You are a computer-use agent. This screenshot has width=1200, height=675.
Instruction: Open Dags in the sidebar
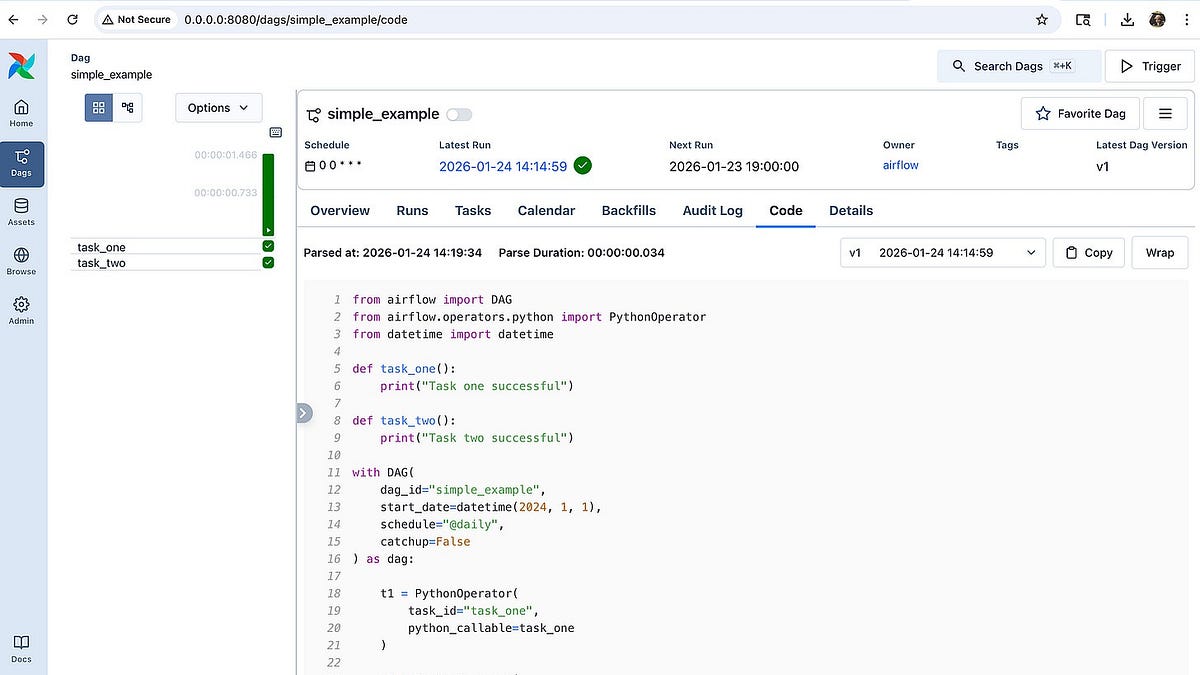click(21, 162)
